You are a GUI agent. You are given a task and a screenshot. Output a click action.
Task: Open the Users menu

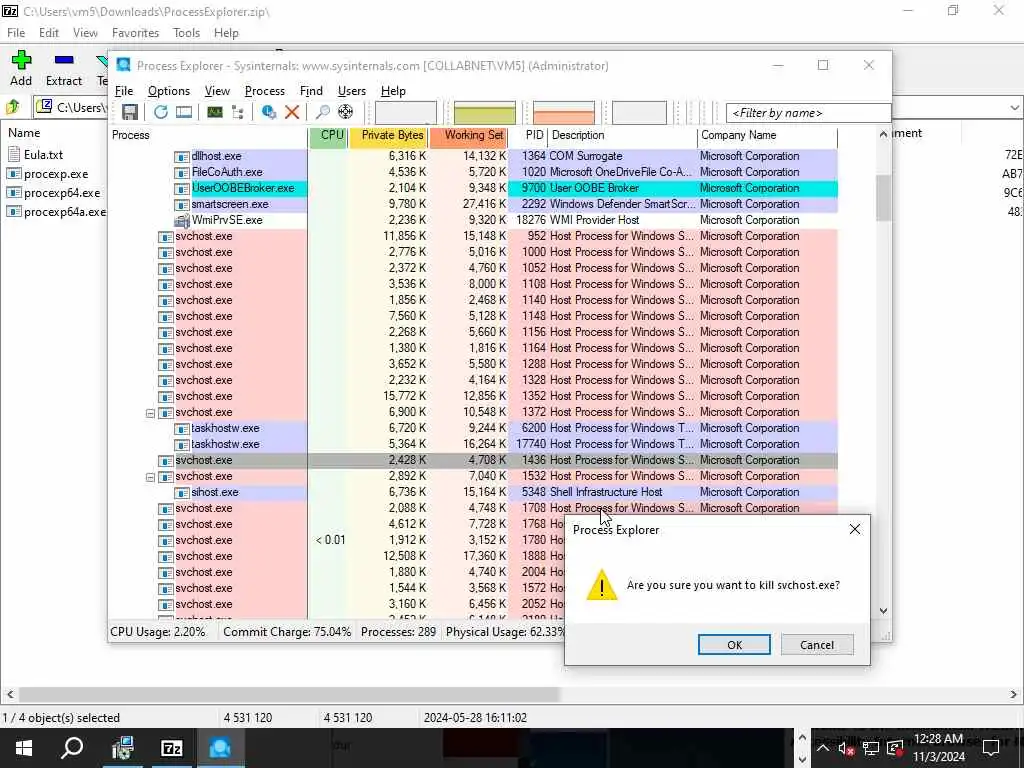point(351,91)
